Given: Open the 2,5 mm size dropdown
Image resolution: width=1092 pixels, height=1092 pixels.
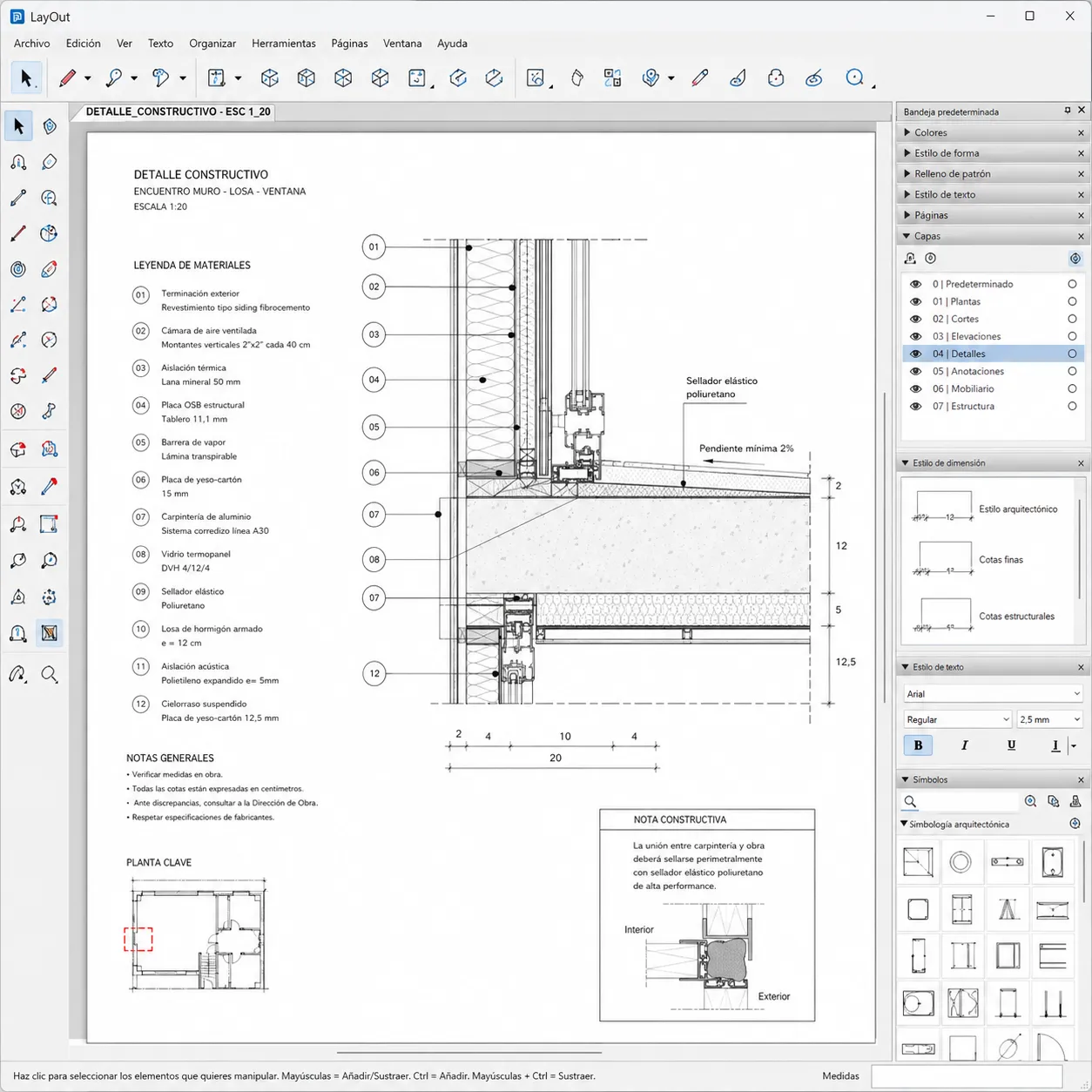Looking at the screenshot, I should click(x=1049, y=719).
